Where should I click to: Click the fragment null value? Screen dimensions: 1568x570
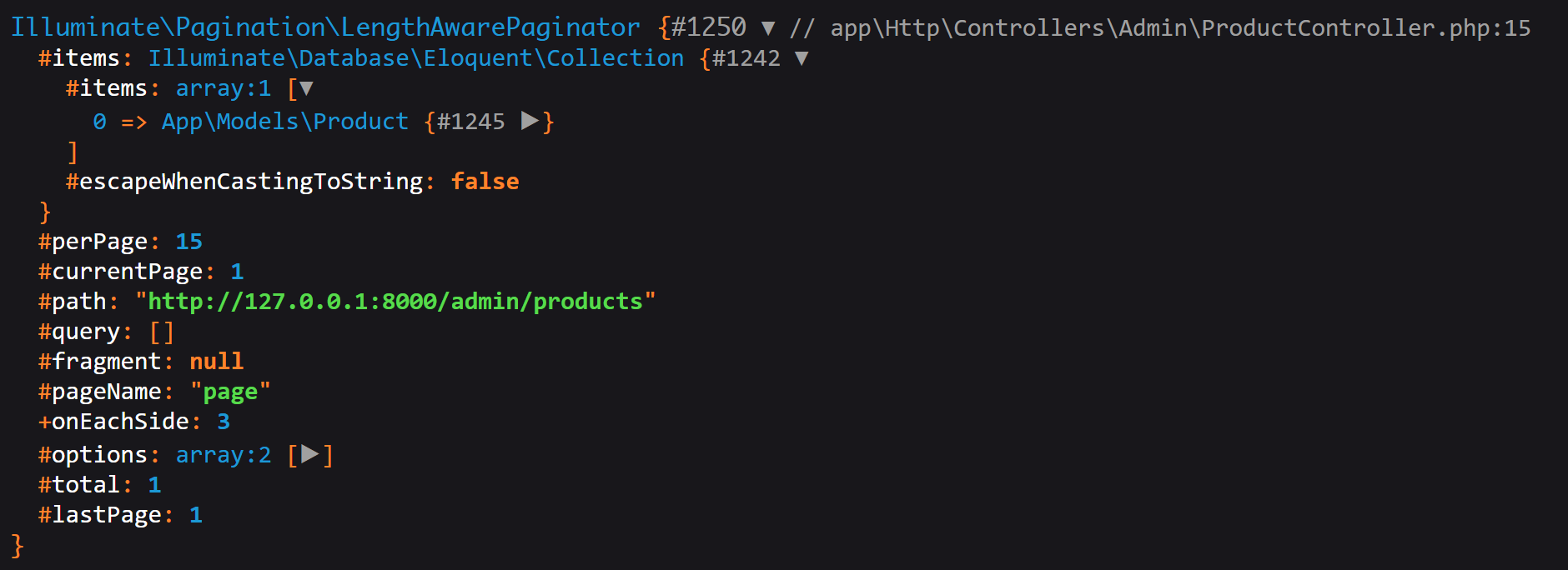[x=216, y=362]
